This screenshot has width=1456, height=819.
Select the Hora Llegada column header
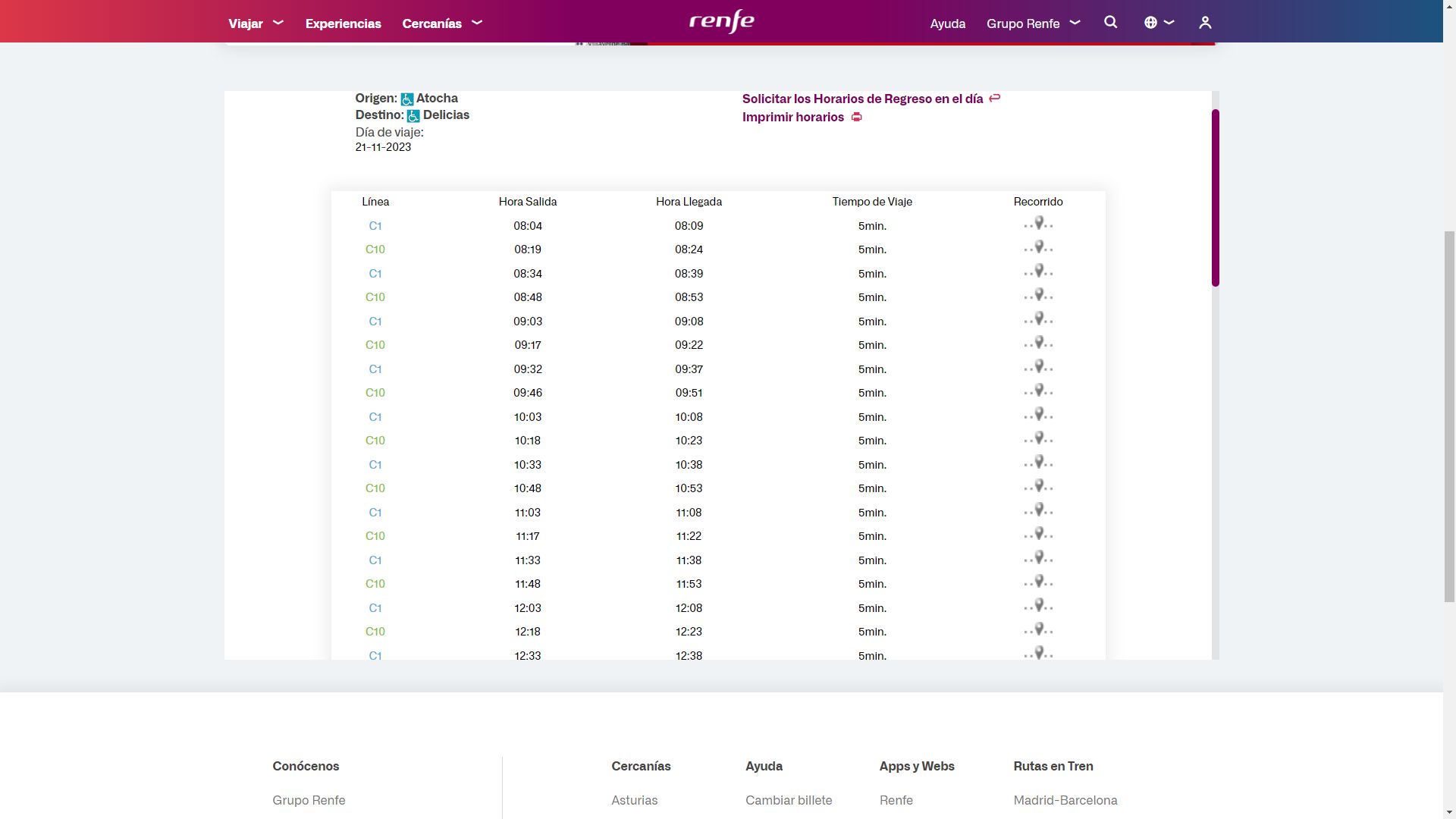coord(689,202)
